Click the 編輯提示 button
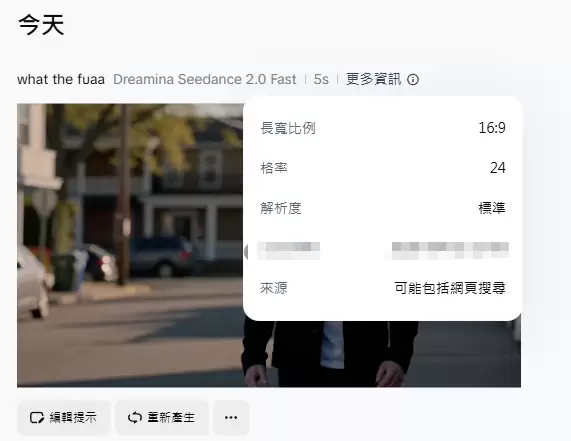 click(x=63, y=417)
